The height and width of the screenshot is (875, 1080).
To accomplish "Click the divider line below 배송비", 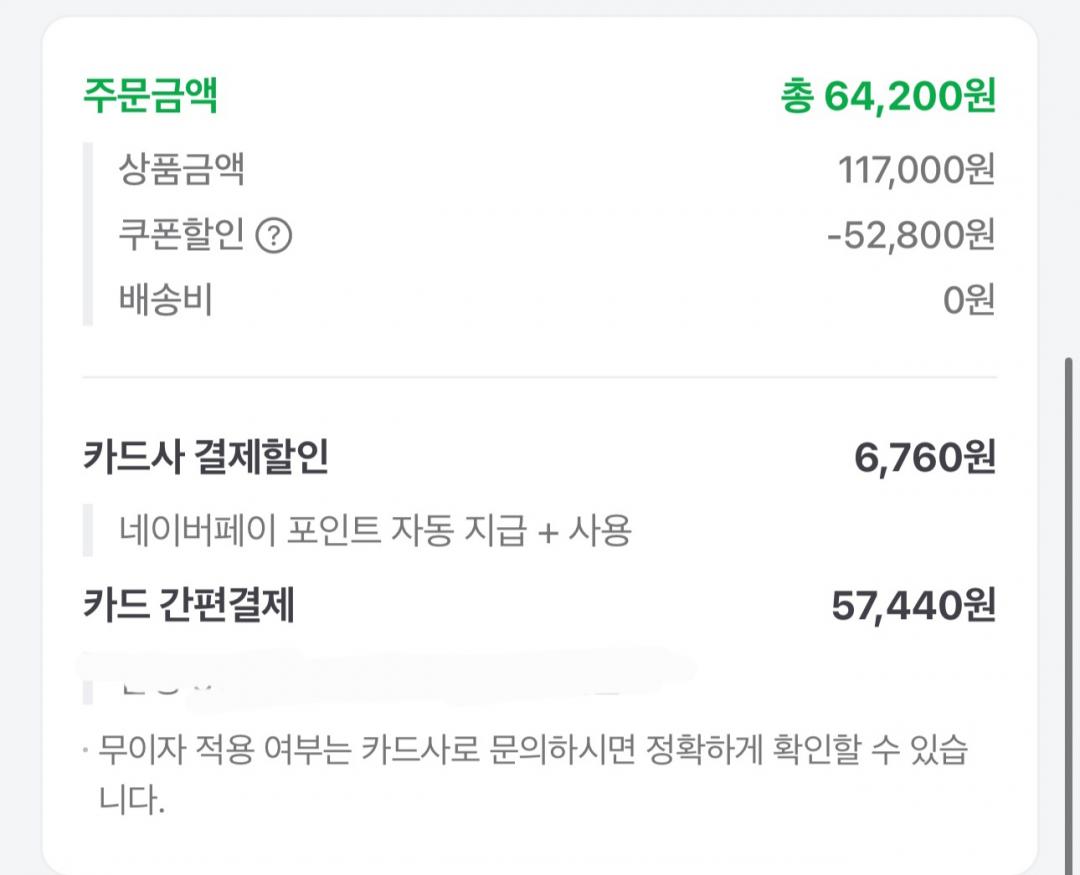I will click(x=540, y=378).
